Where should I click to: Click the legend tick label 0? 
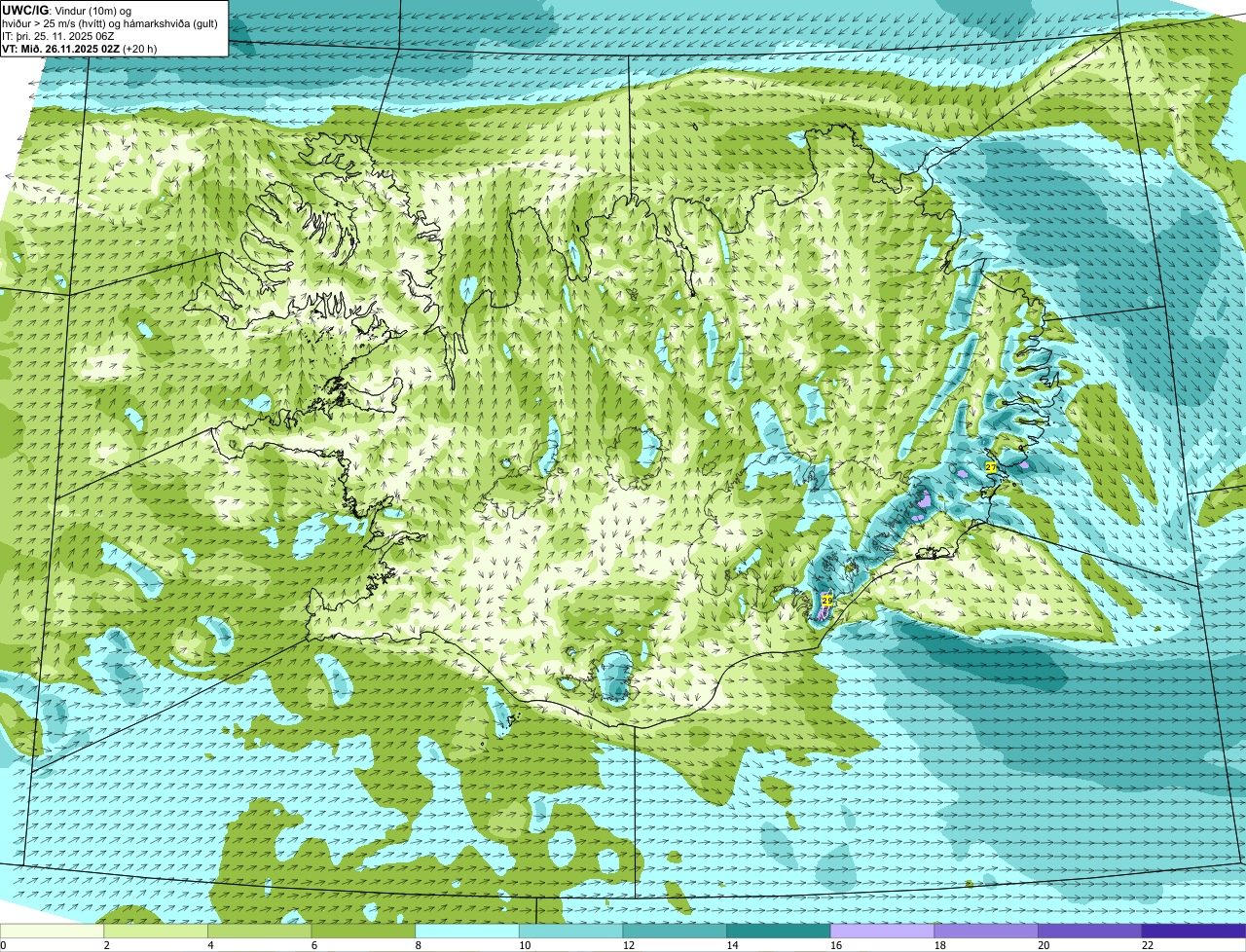coord(3,945)
